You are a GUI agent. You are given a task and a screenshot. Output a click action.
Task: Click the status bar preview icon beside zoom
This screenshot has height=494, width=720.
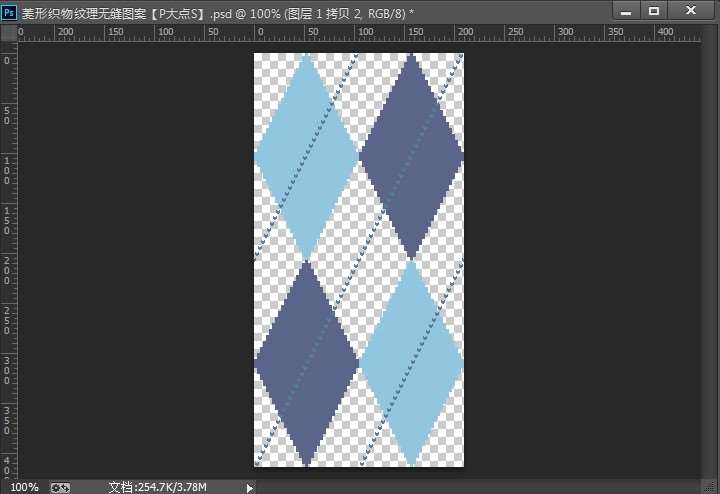point(60,487)
